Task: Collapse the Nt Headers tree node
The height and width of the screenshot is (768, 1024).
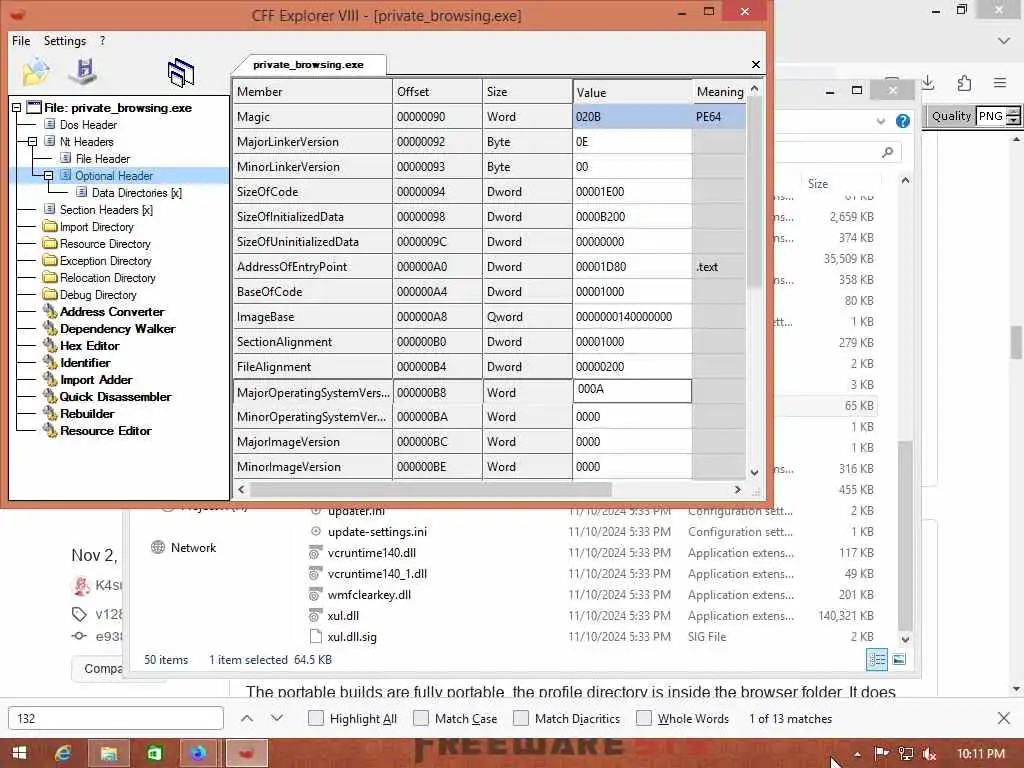Action: (32, 142)
